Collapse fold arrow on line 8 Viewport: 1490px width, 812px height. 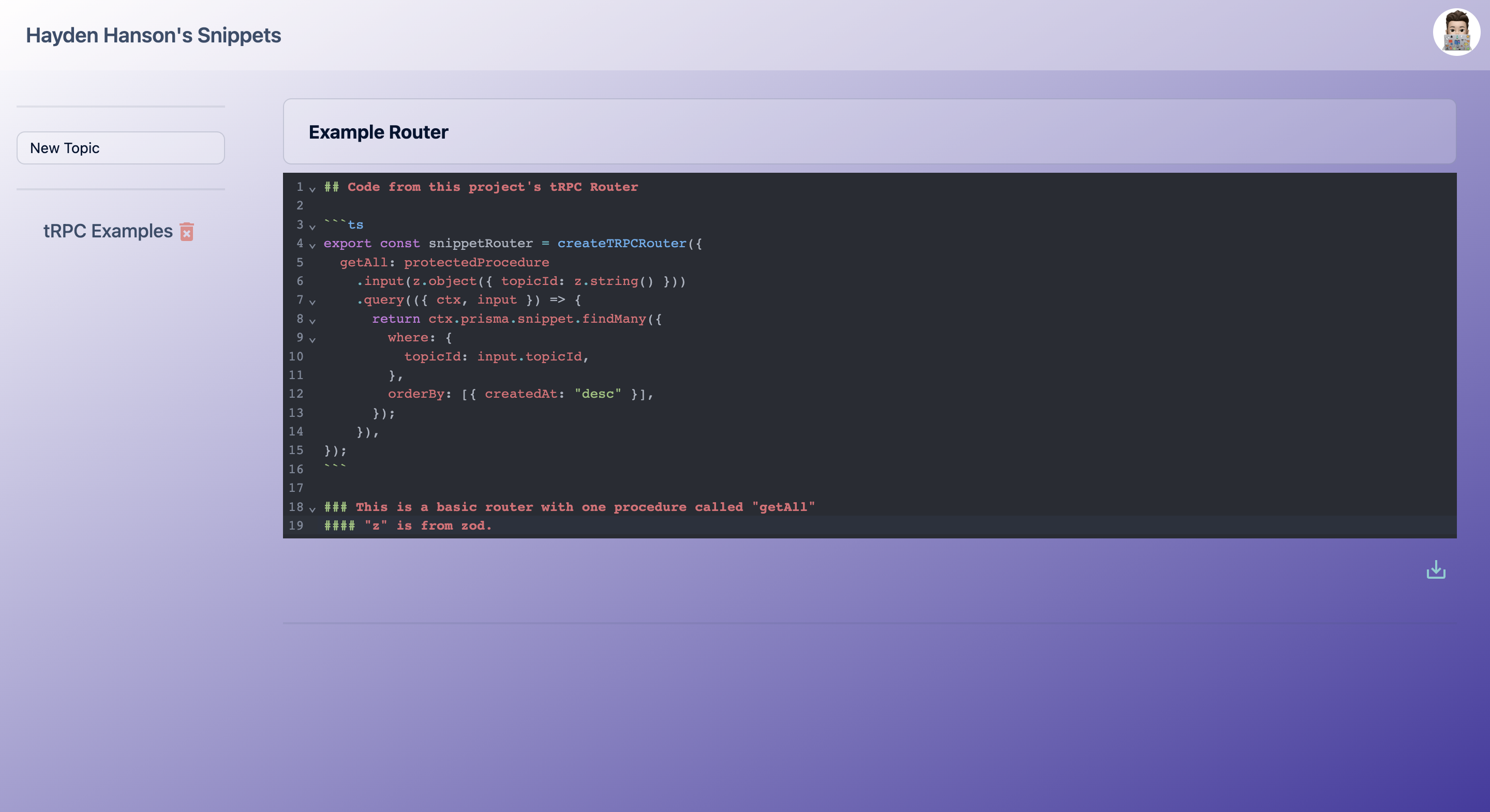(x=312, y=321)
